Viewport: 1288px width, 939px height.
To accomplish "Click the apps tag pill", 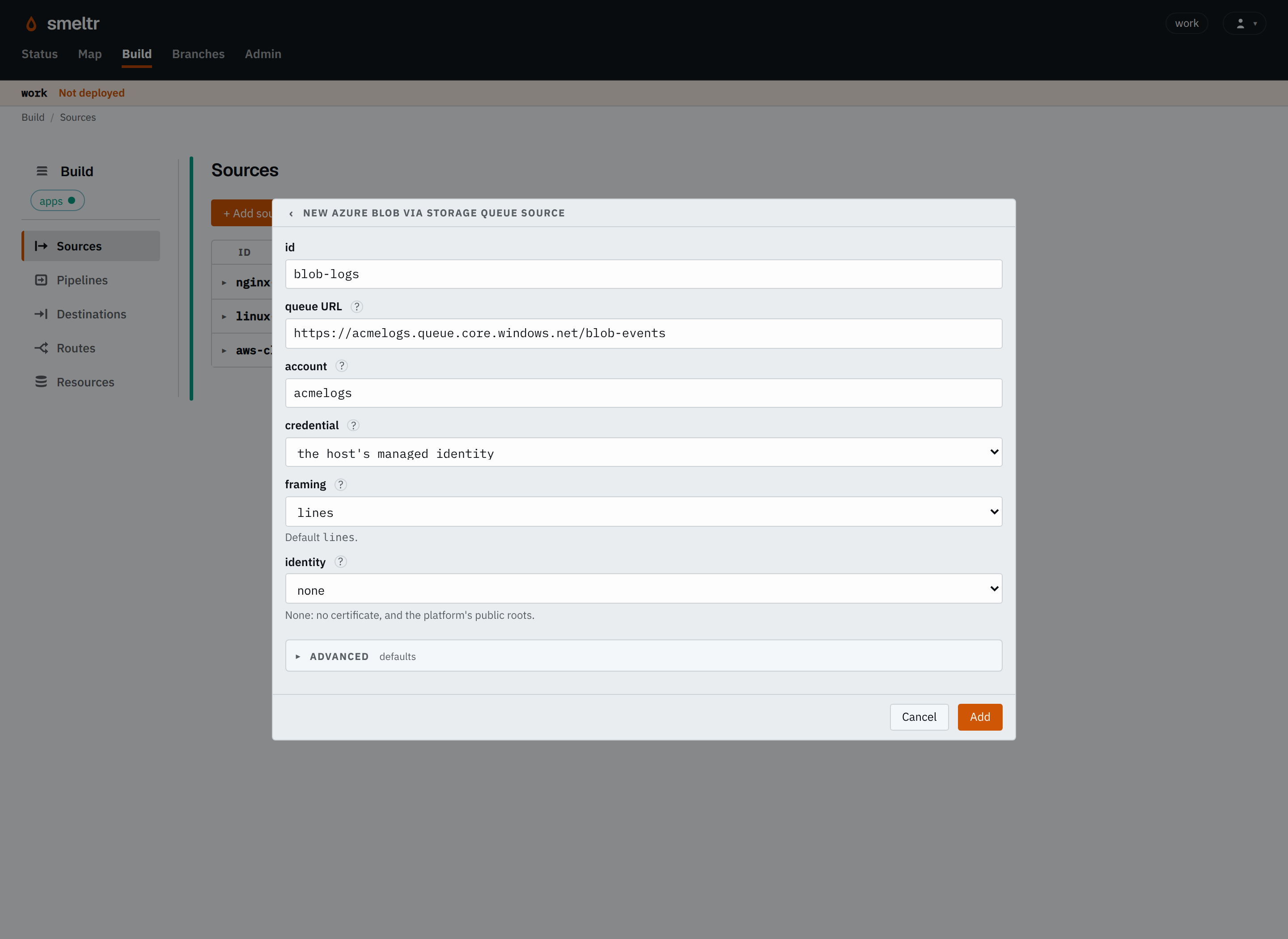I will pos(57,201).
